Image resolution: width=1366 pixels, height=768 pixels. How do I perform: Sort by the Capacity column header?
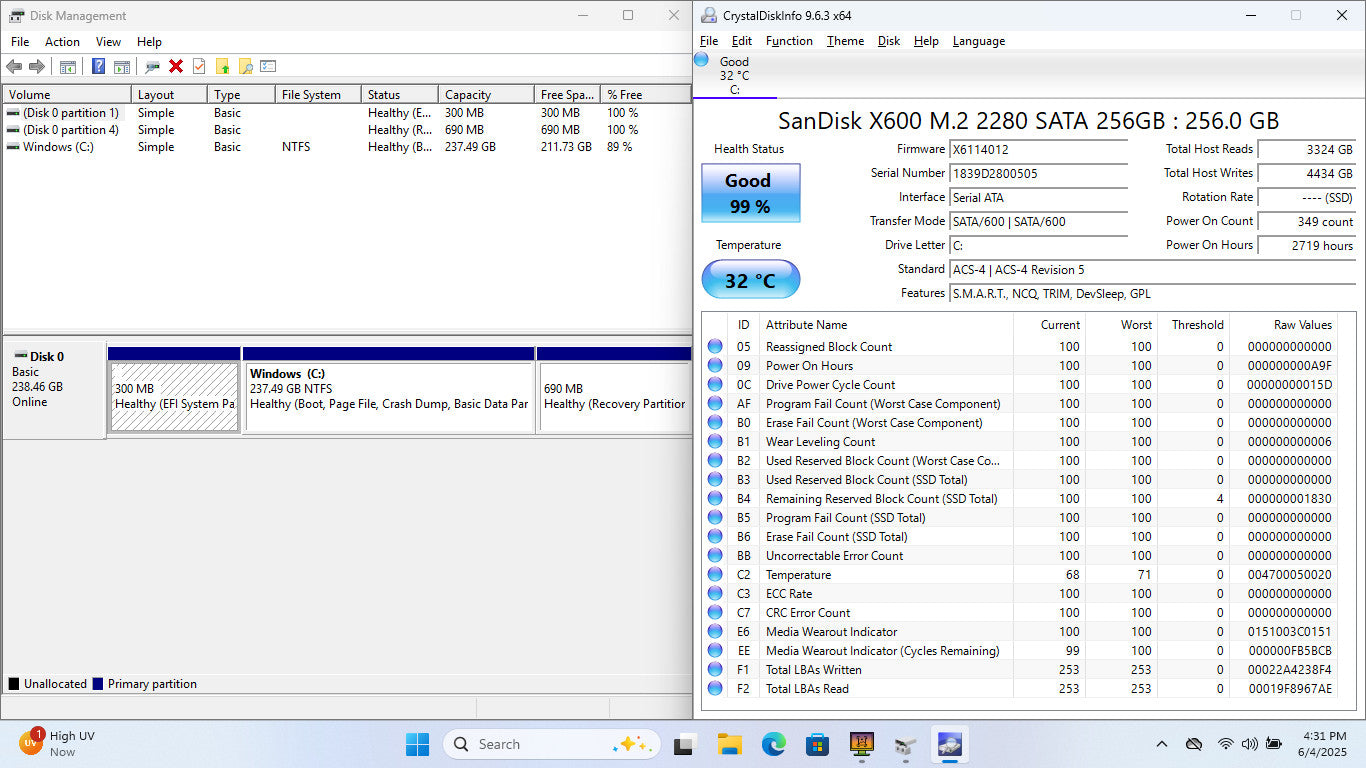(x=486, y=95)
